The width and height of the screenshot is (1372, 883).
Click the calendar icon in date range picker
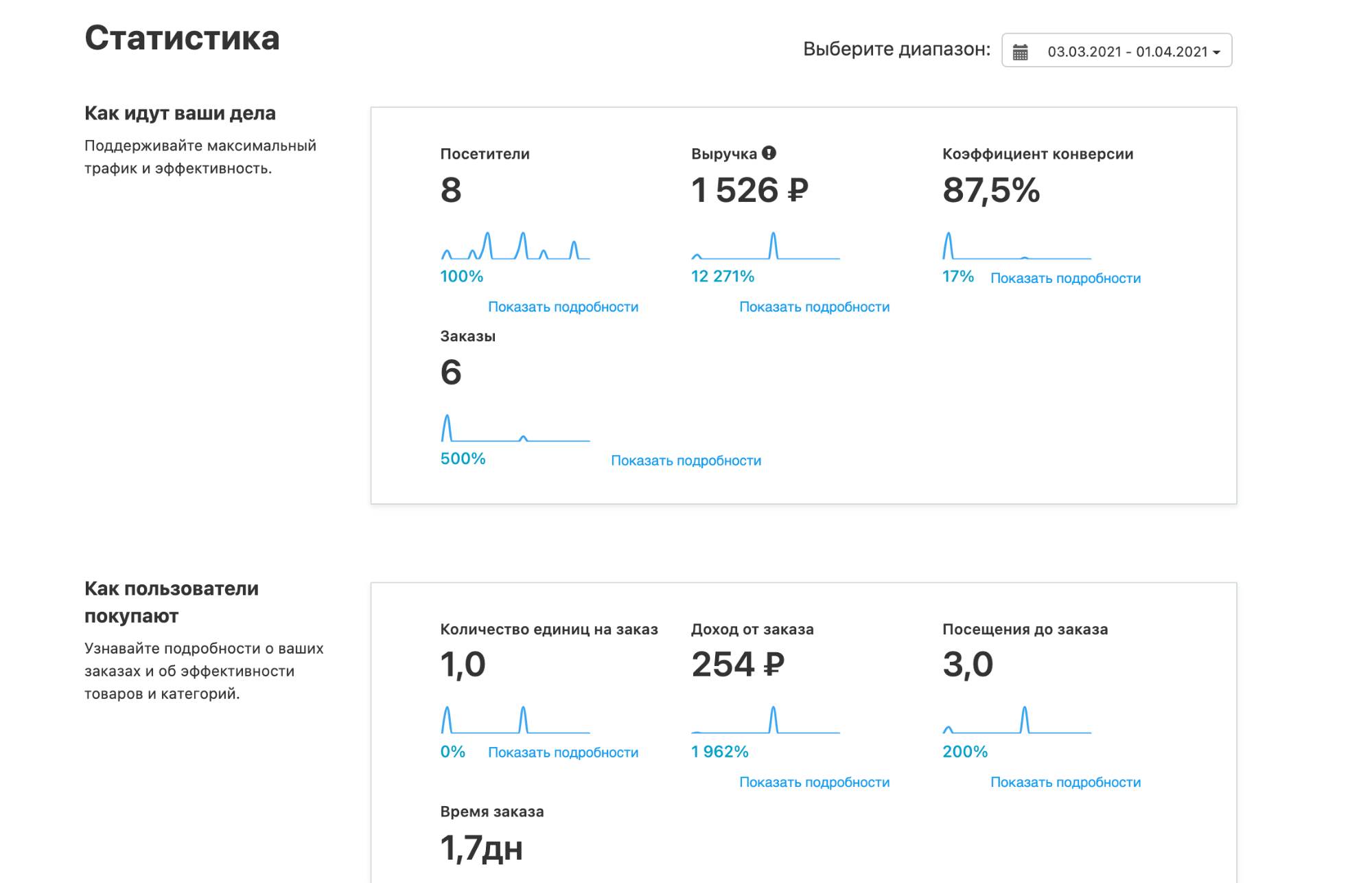coord(1020,51)
